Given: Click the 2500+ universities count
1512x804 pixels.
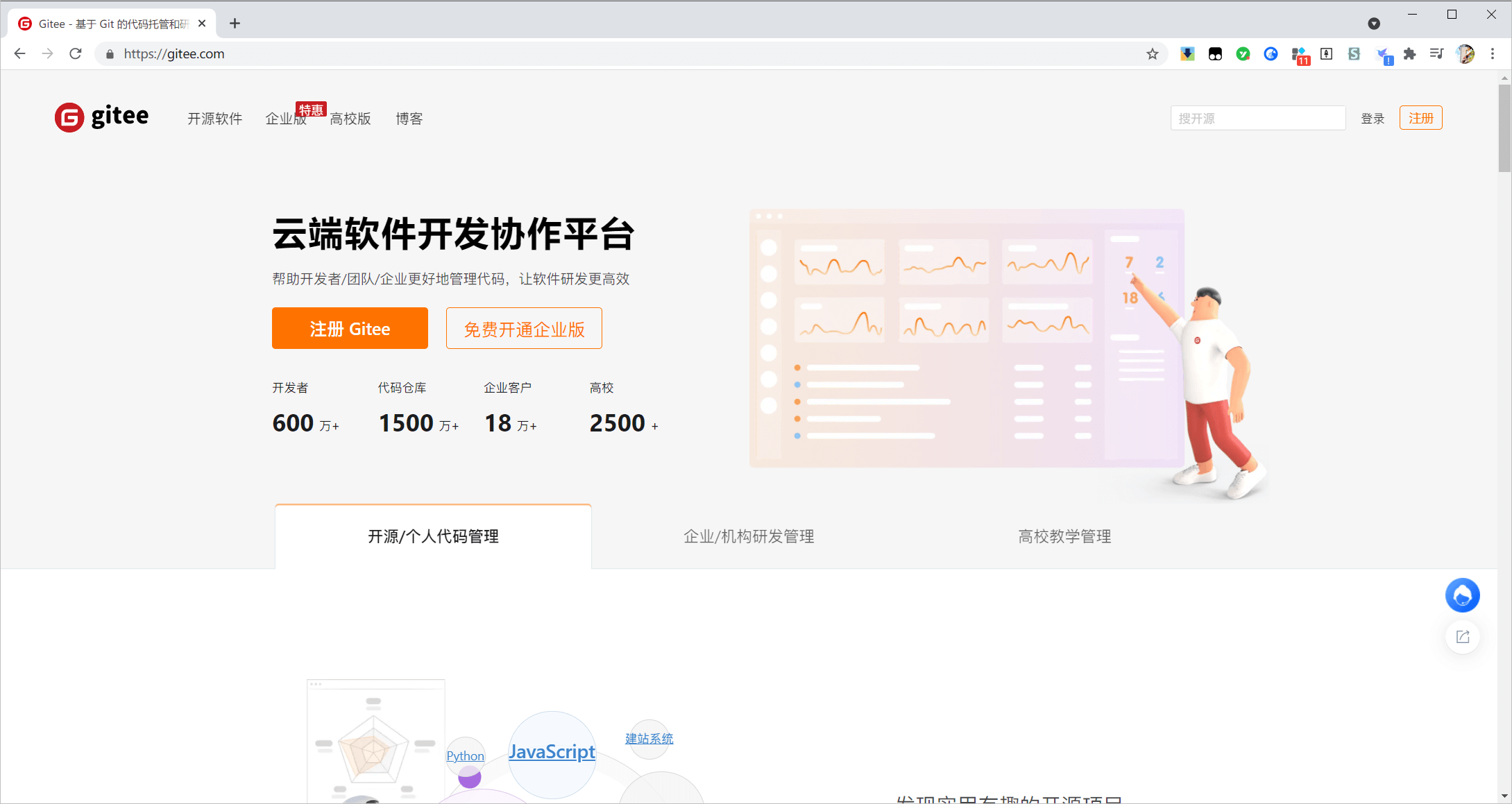Looking at the screenshot, I should [x=624, y=423].
